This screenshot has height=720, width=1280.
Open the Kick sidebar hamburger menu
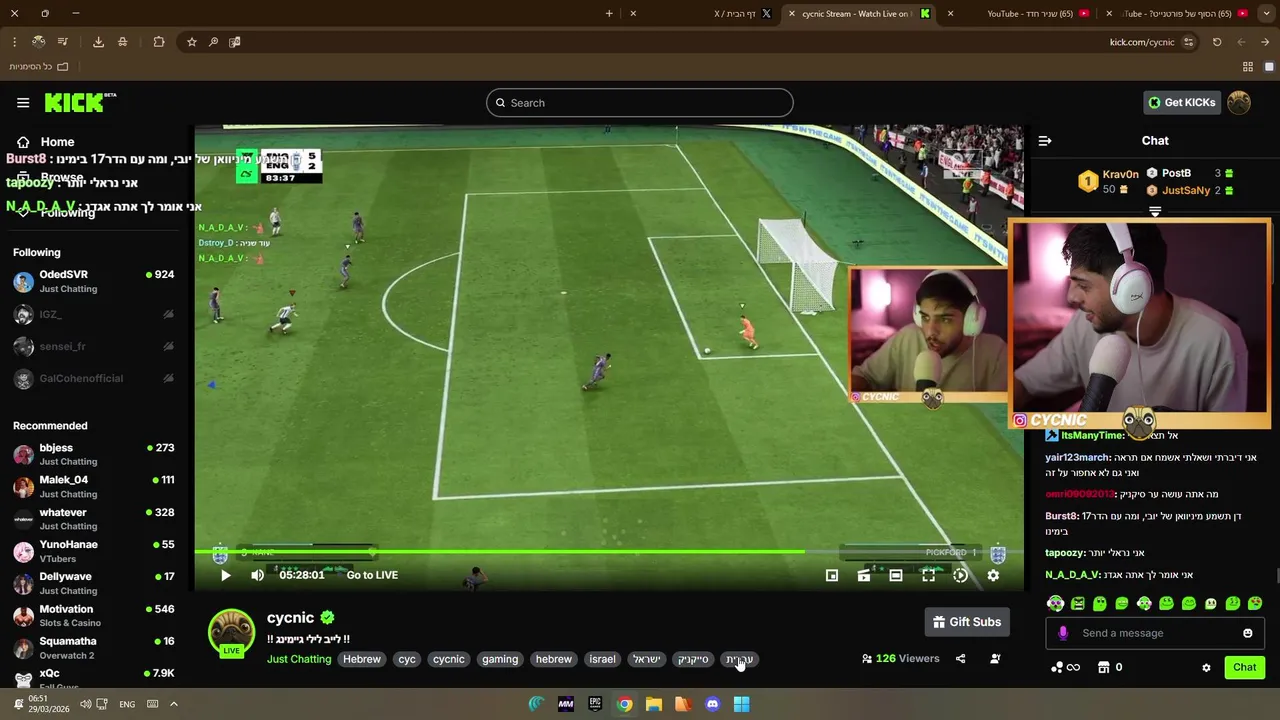tap(23, 102)
